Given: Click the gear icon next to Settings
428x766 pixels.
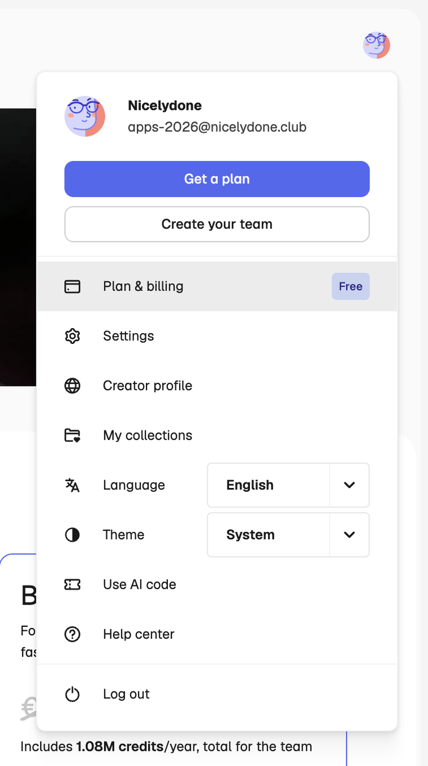Looking at the screenshot, I should pyautogui.click(x=72, y=336).
